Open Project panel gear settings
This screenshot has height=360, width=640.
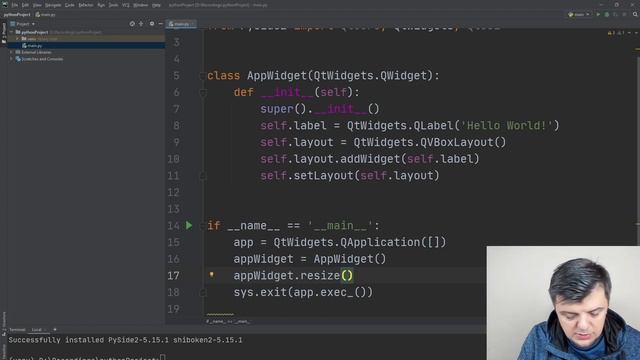pos(152,24)
